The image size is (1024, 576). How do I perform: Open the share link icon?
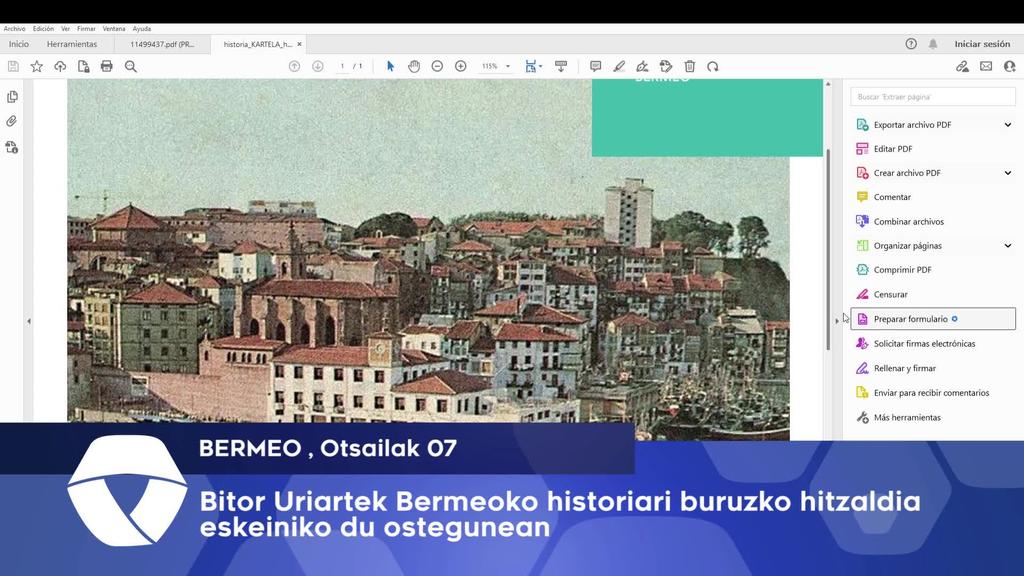(963, 66)
